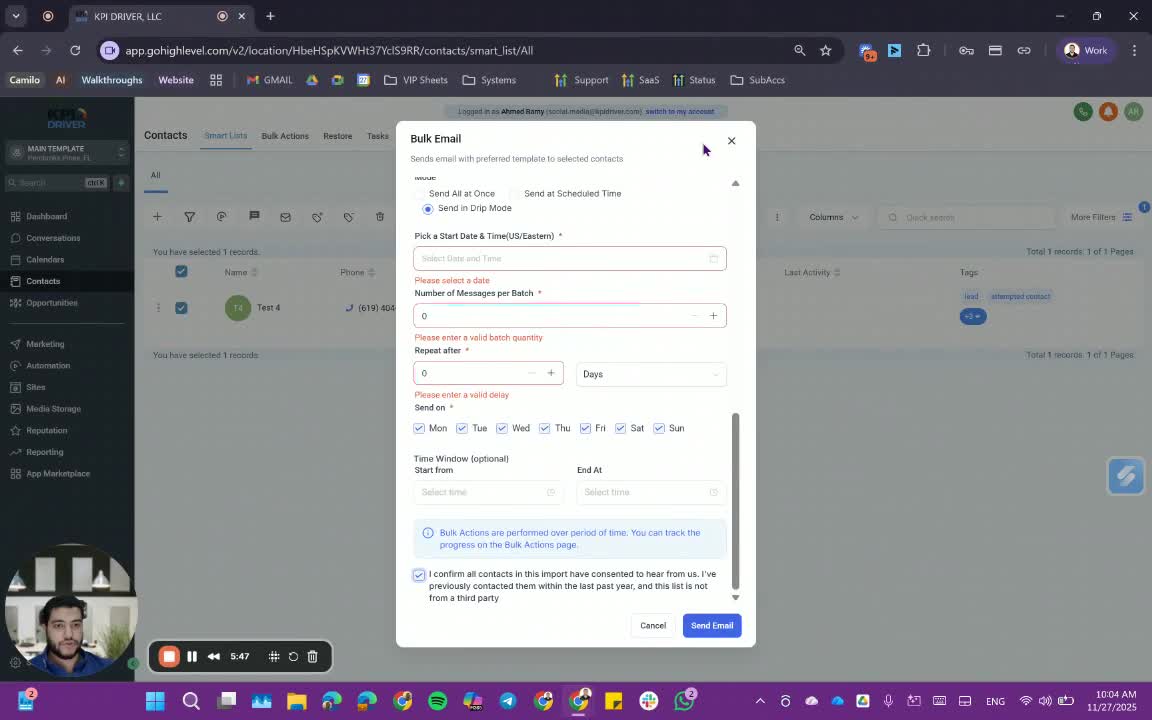Open Calendars in the sidebar
The width and height of the screenshot is (1152, 720).
tap(45, 259)
